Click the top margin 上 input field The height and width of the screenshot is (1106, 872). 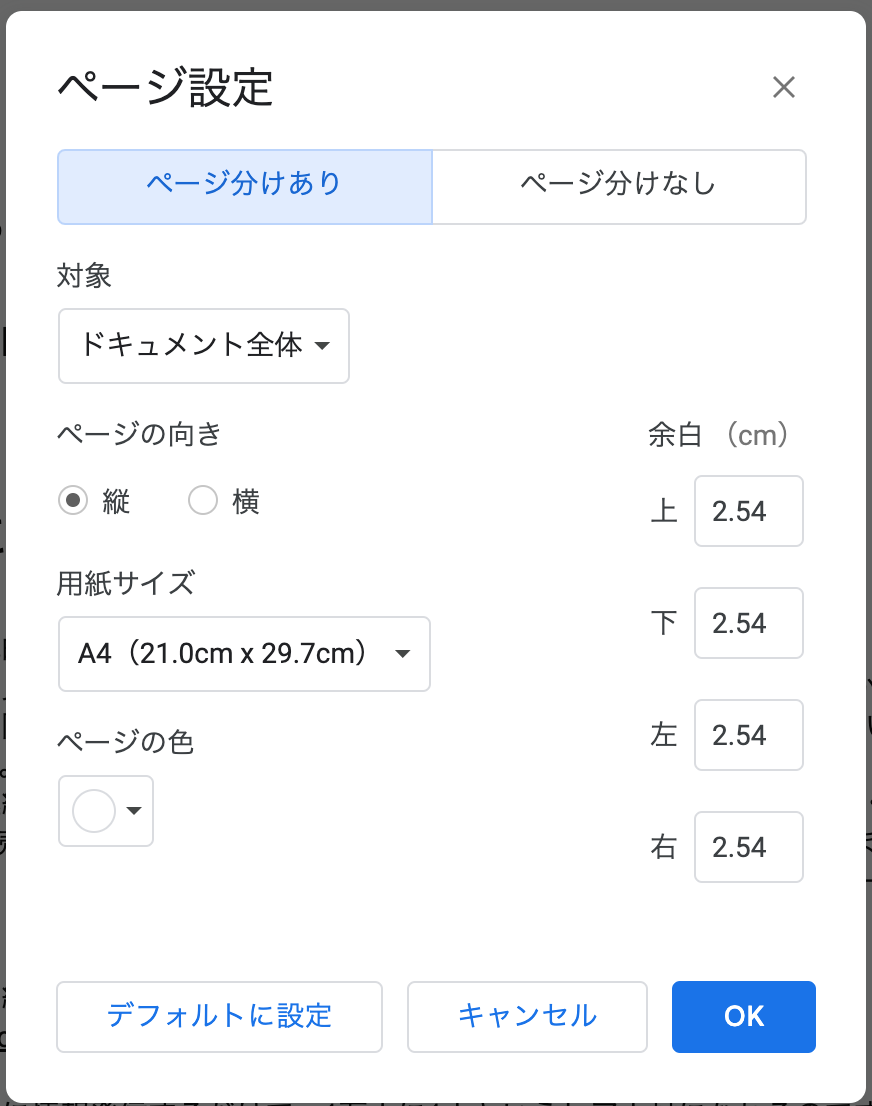tap(748, 511)
